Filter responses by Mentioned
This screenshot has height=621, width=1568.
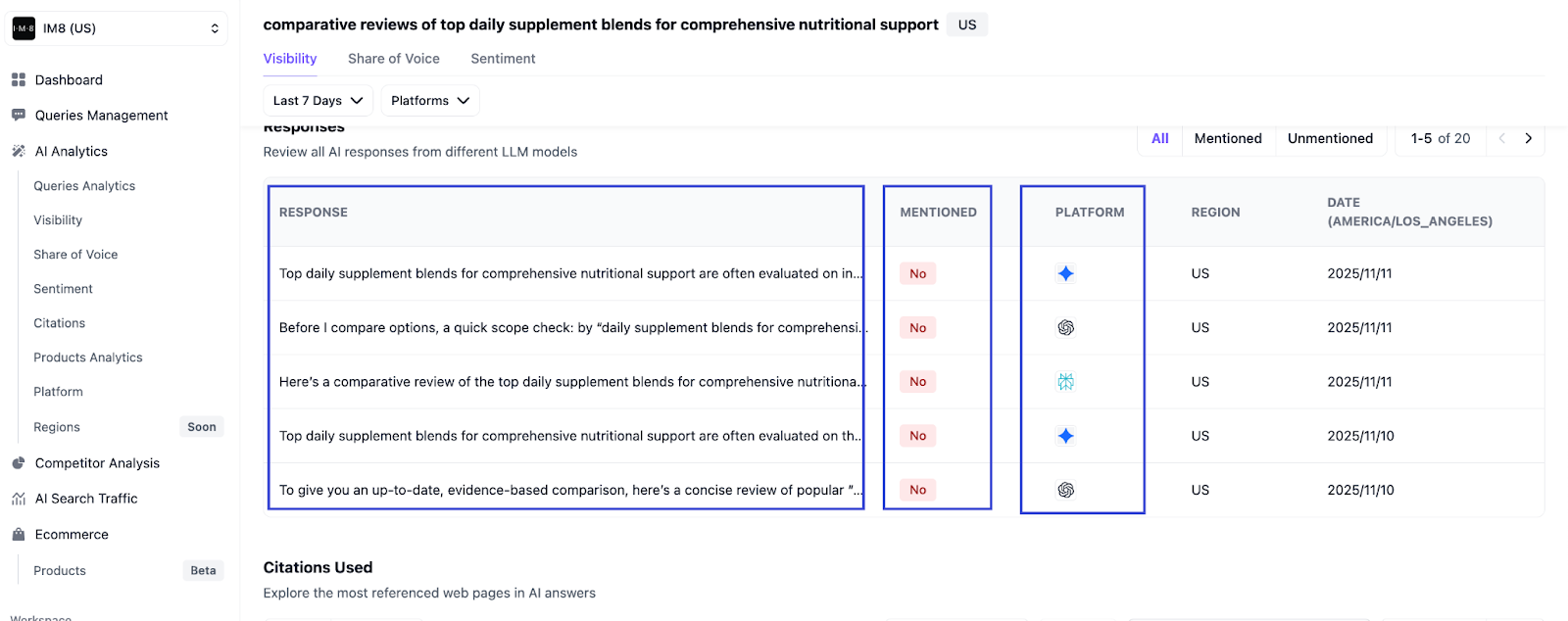1227,139
